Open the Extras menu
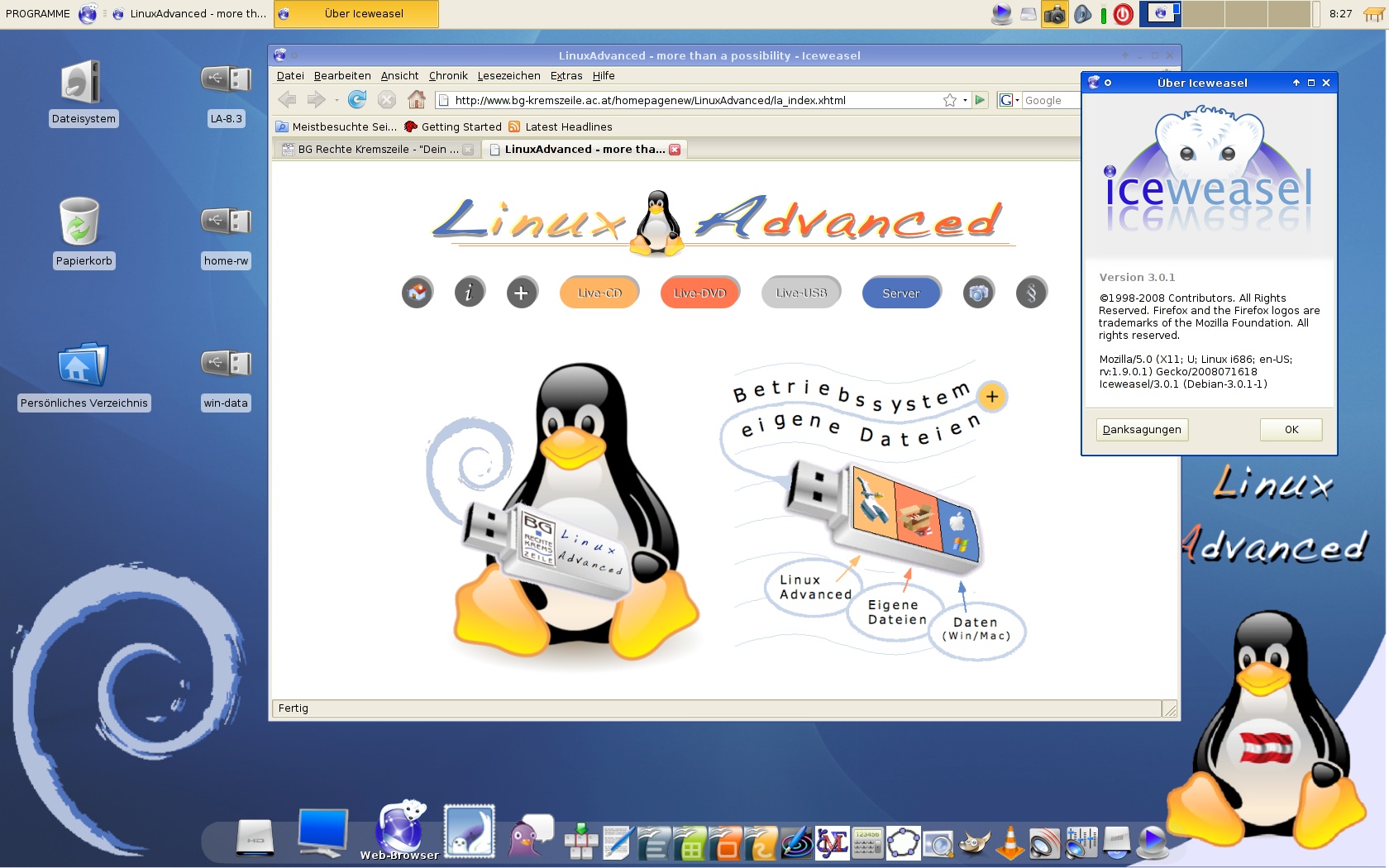This screenshot has height=868, width=1389. click(566, 75)
